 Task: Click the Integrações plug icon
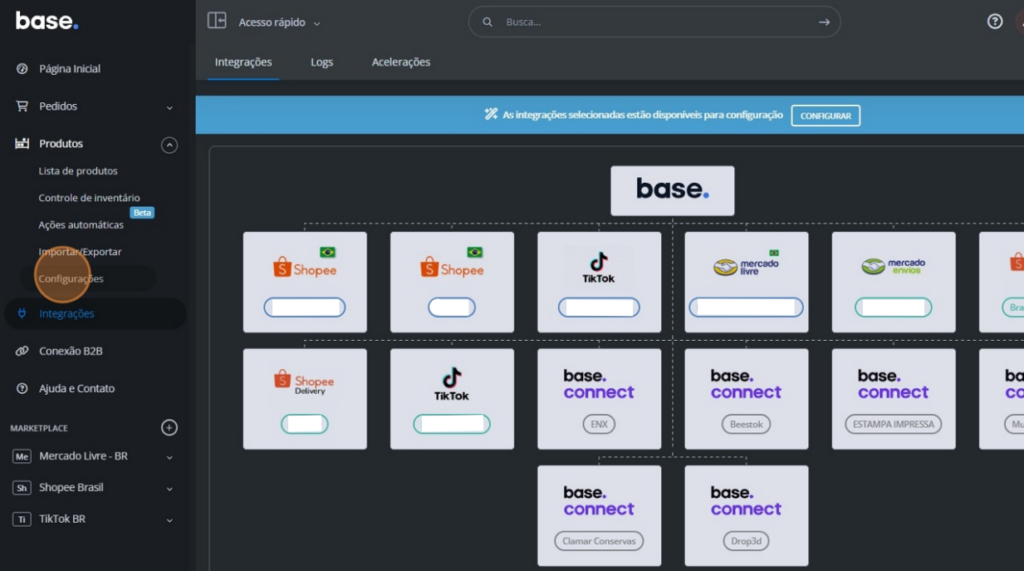22,314
